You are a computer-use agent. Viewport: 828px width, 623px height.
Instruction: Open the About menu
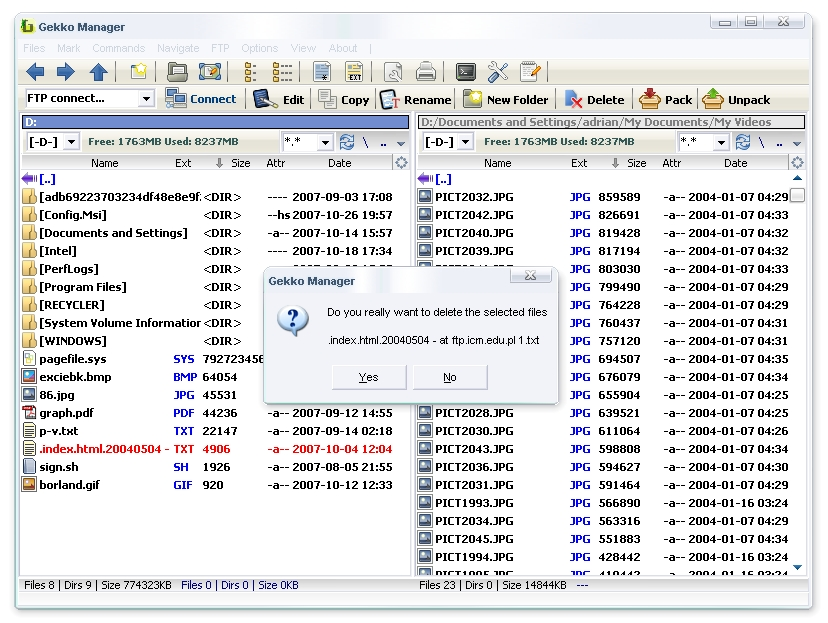[343, 48]
